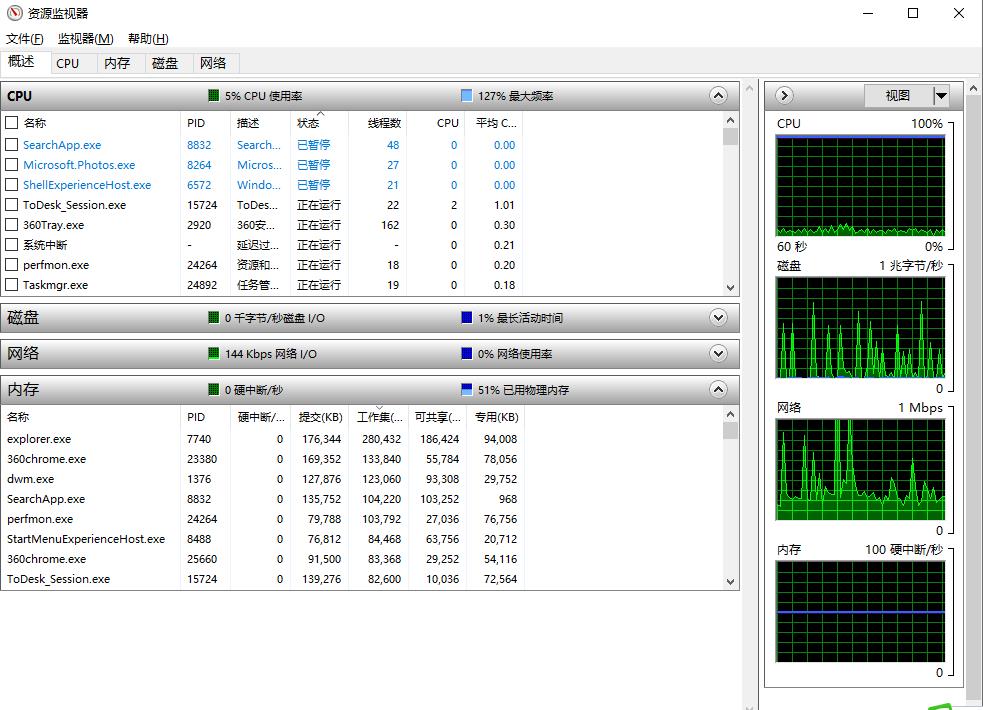Select 360chrome.exe with PID 25660

click(x=262, y=560)
